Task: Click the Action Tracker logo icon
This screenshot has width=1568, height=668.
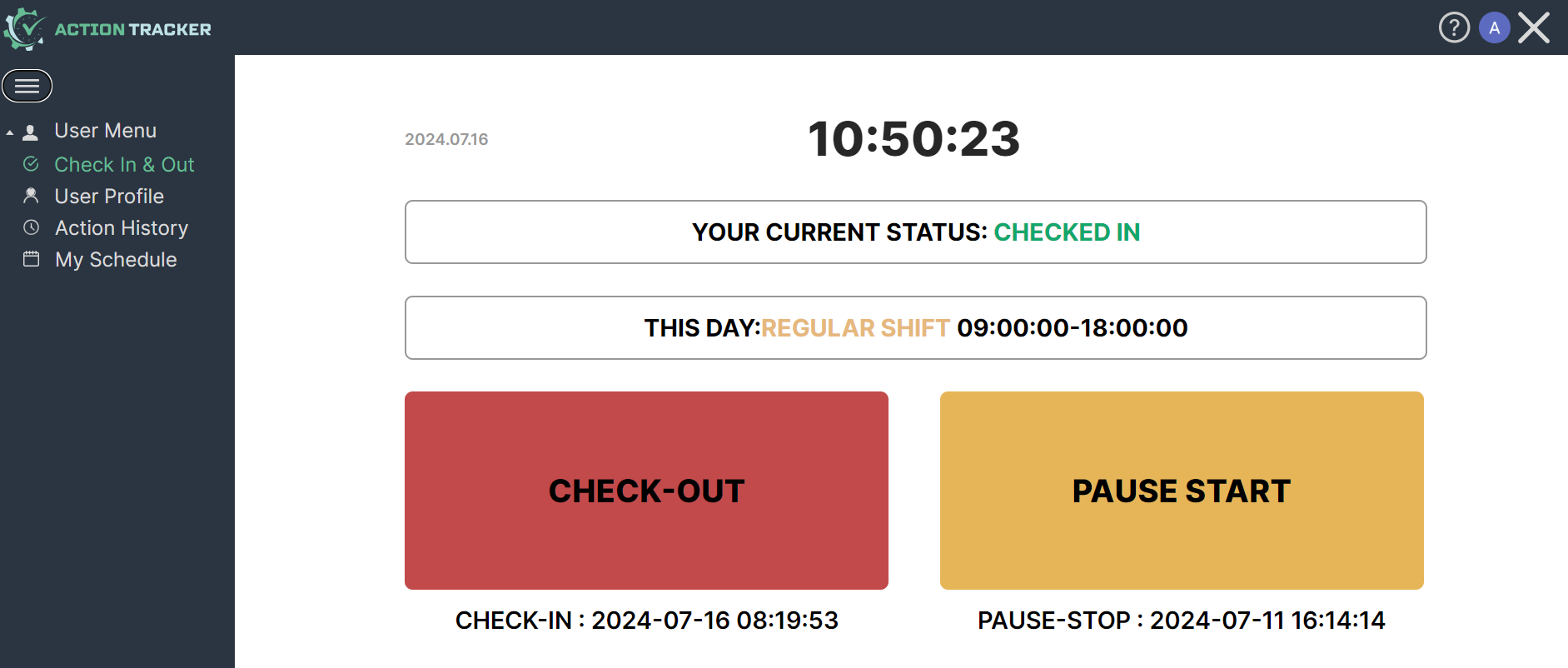Action: click(24, 29)
